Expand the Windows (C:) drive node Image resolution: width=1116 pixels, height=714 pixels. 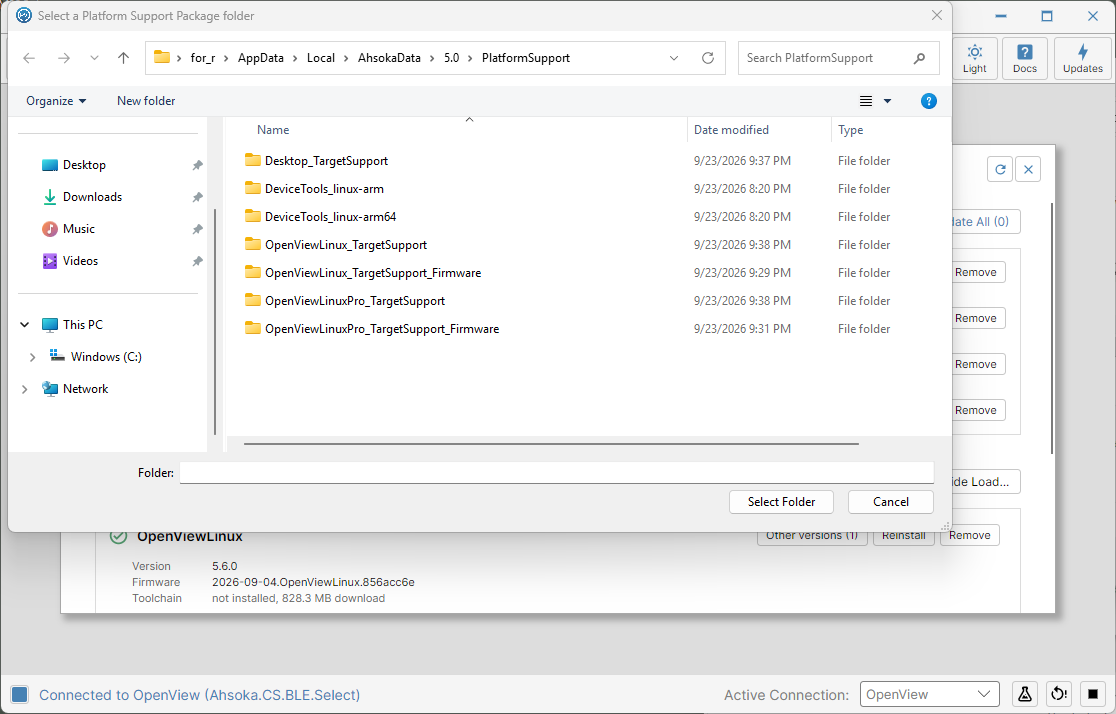tap(32, 357)
